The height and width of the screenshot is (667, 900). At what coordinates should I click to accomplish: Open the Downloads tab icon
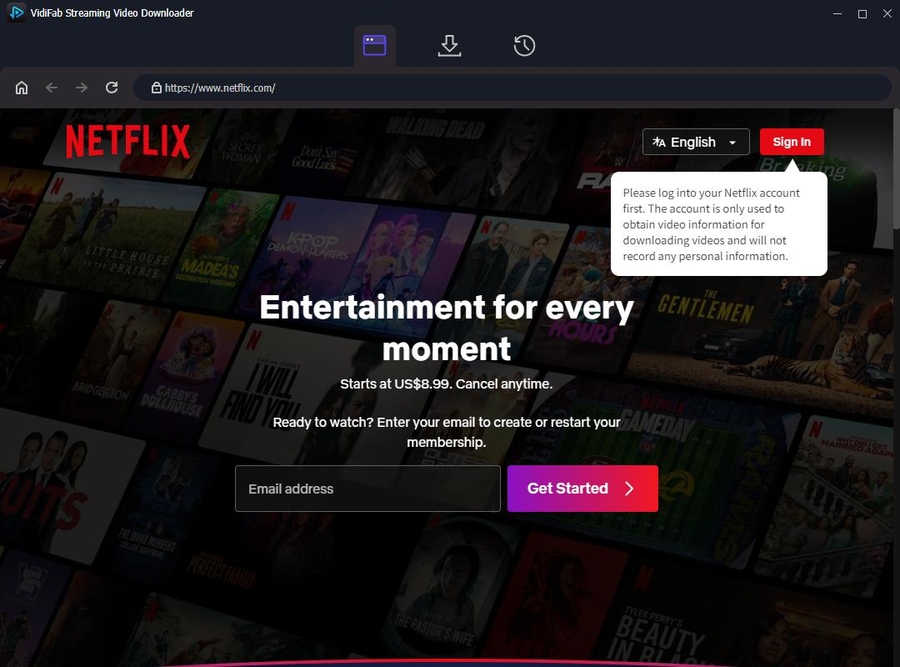tap(449, 45)
